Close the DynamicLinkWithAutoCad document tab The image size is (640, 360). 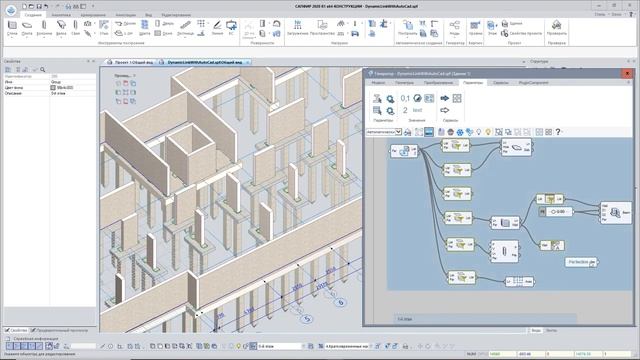click(x=247, y=62)
